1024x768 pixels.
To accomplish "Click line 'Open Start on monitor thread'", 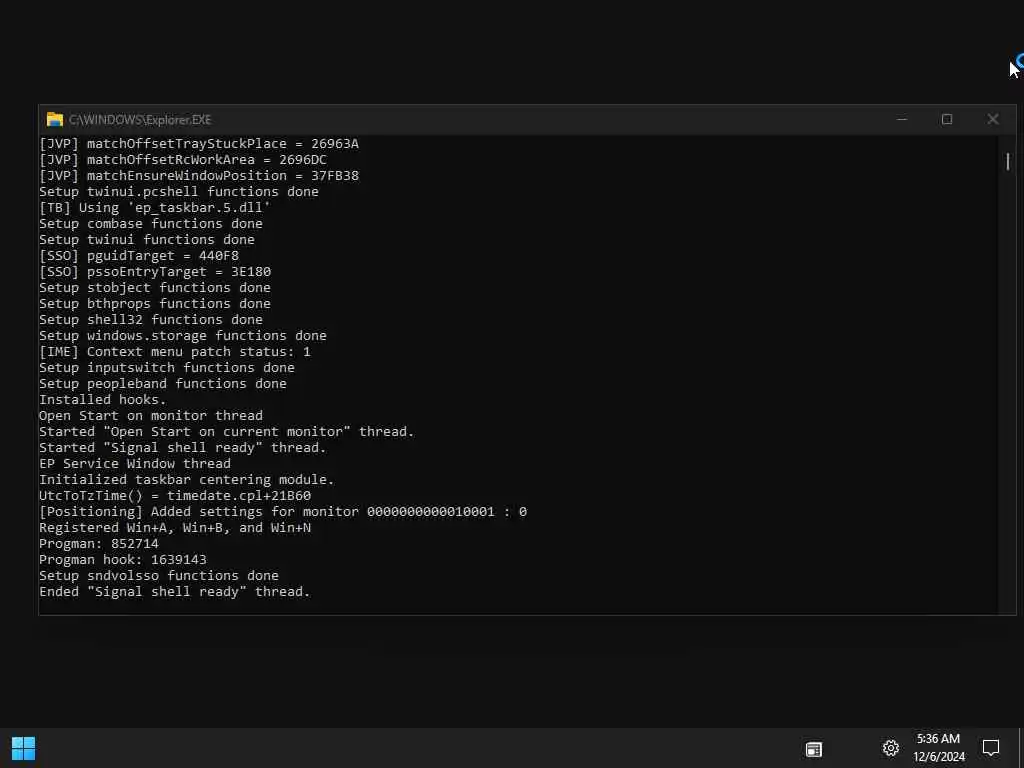I will click(x=151, y=415).
